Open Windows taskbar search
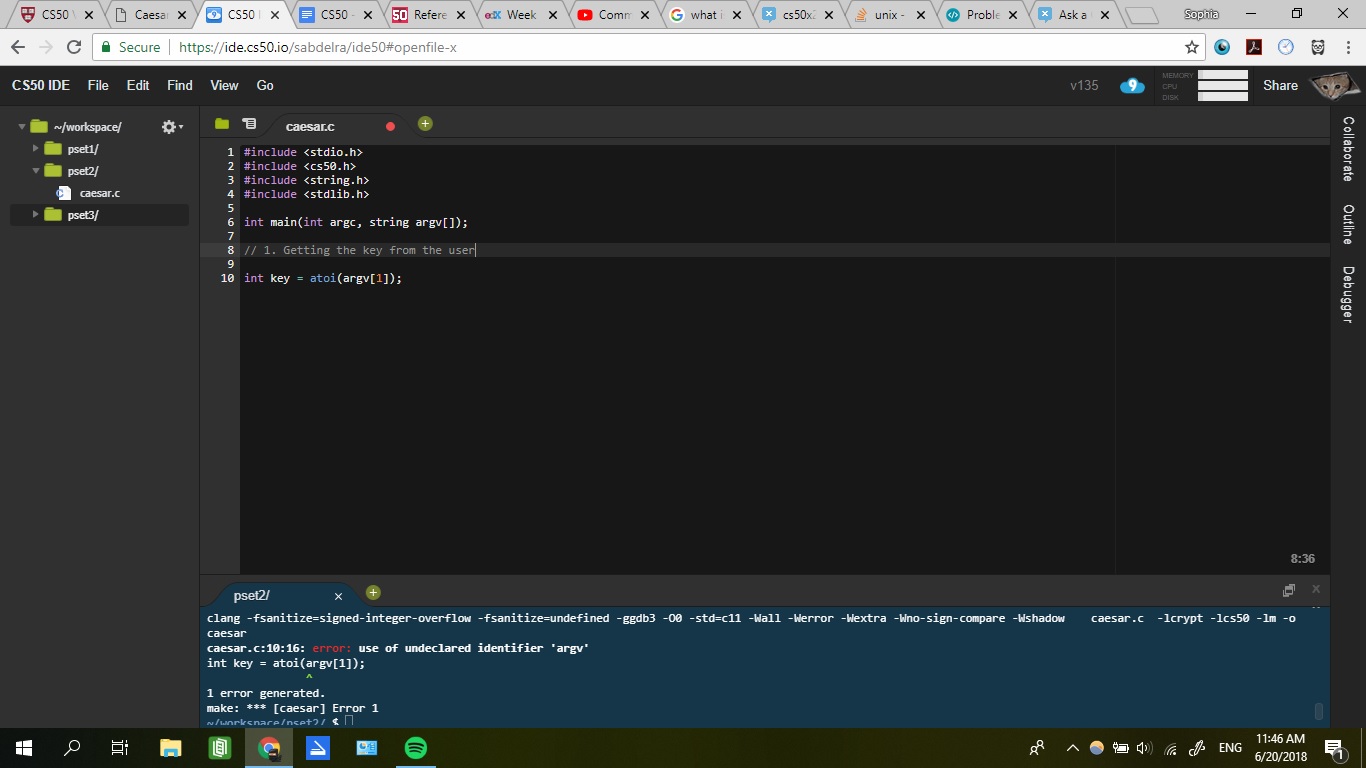The height and width of the screenshot is (768, 1366). [x=72, y=747]
